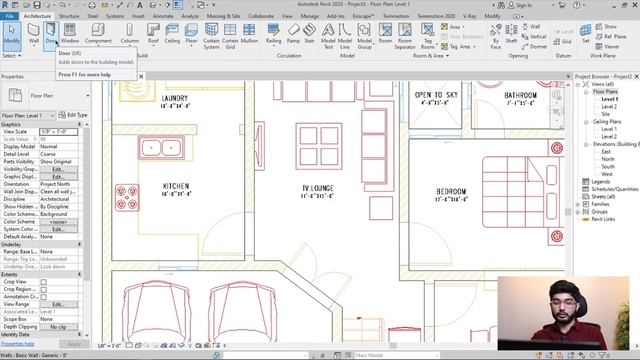Image resolution: width=640 pixels, height=360 pixels.
Task: Open the Model Group tool
Action: click(364, 36)
